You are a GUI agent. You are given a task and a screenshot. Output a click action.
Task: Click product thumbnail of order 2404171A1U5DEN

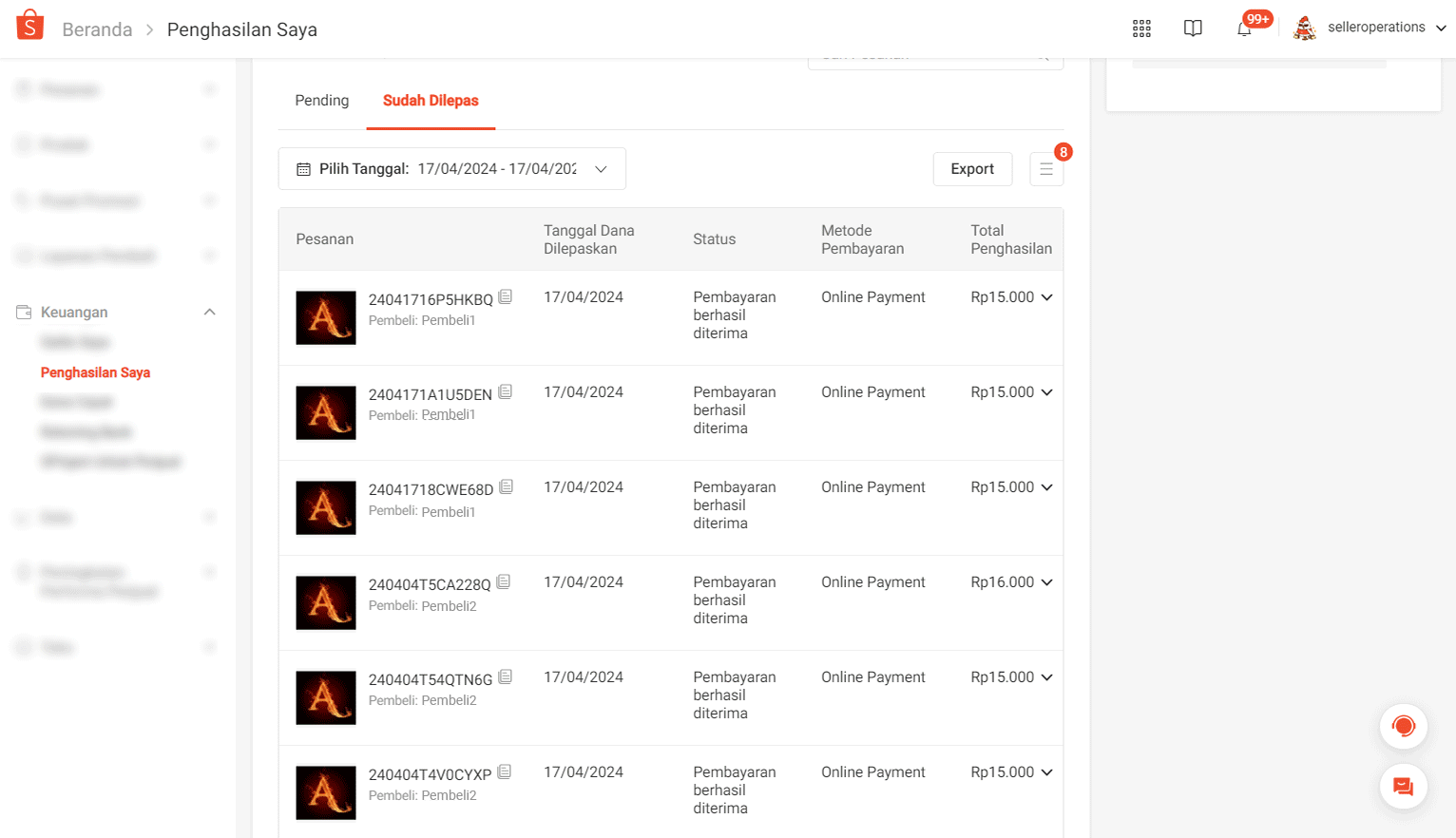click(x=326, y=412)
